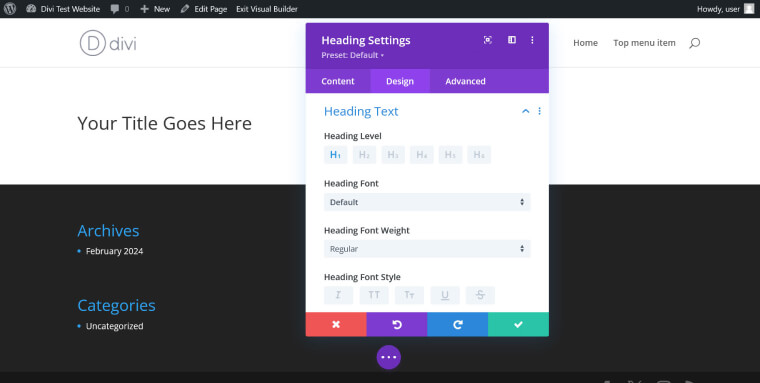Toggle strikethrough heading font style
The width and height of the screenshot is (760, 383).
tap(480, 295)
